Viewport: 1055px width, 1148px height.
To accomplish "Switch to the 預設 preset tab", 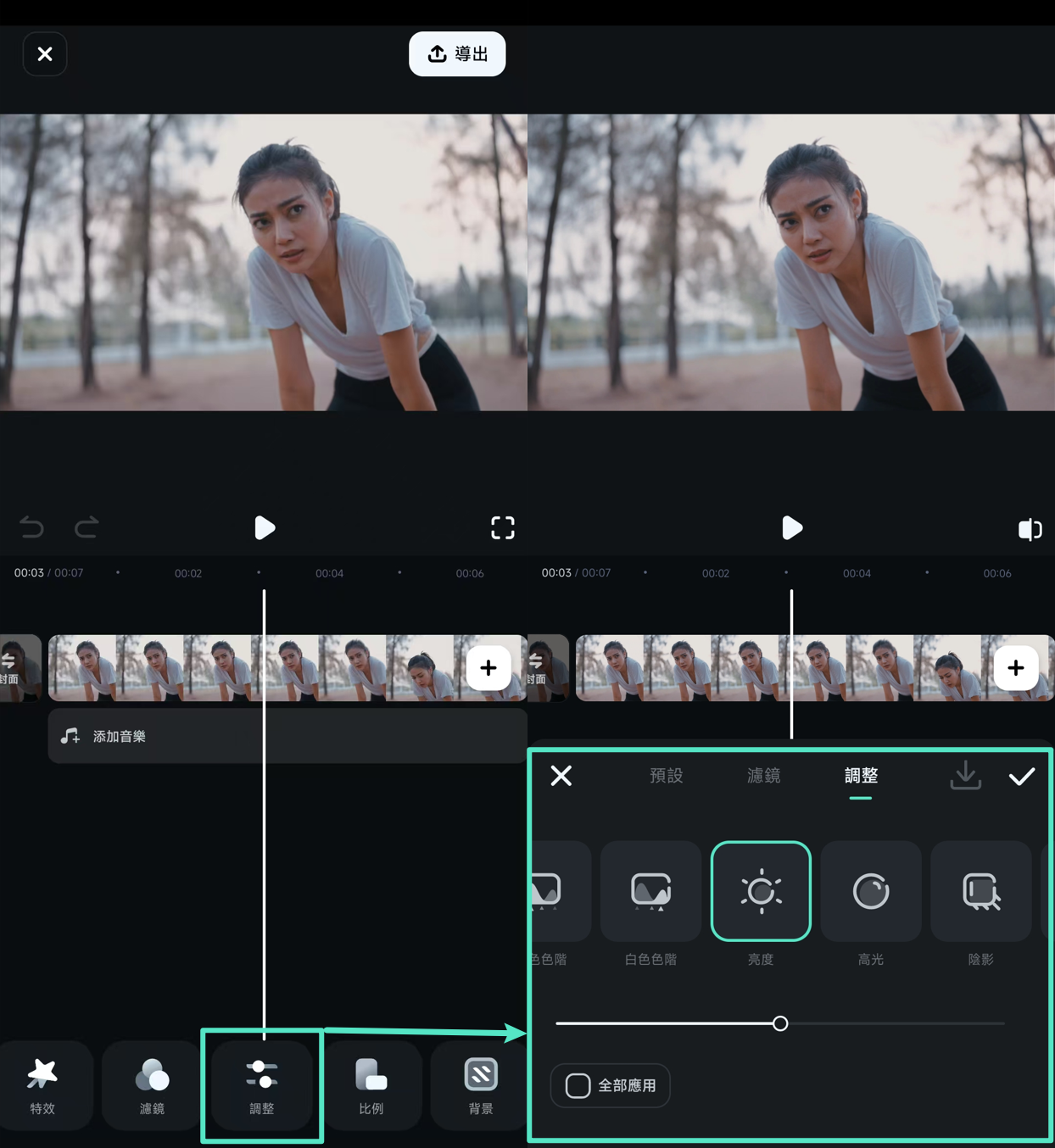I will [x=666, y=776].
